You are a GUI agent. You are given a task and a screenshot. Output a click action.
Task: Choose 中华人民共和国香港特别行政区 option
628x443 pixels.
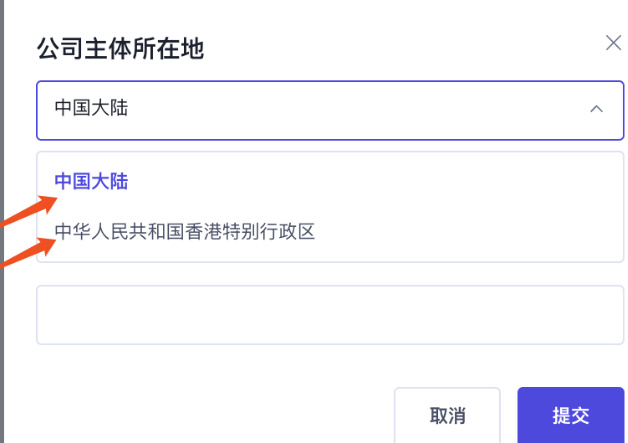click(185, 232)
